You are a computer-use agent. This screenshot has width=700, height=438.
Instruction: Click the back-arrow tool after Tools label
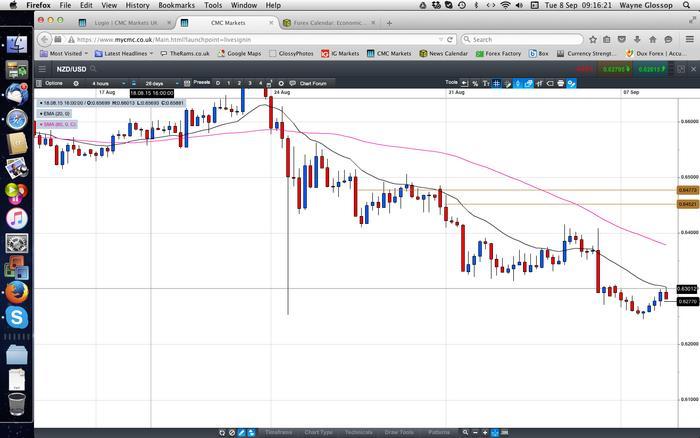coord(464,83)
